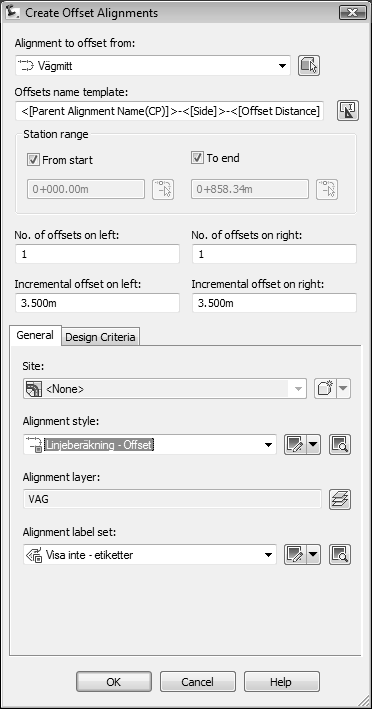
Task: Preview alignment style with magnifier icon
Action: tap(340, 445)
